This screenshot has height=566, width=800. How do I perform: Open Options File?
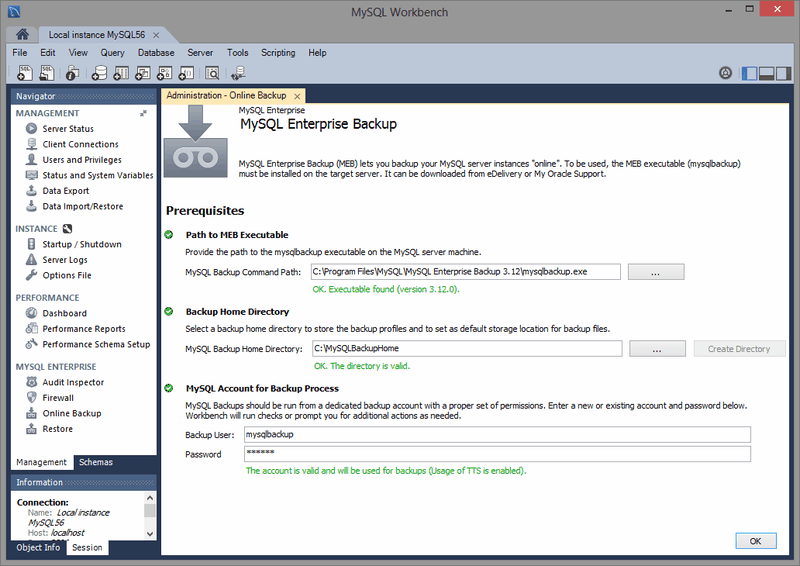pyautogui.click(x=67, y=275)
